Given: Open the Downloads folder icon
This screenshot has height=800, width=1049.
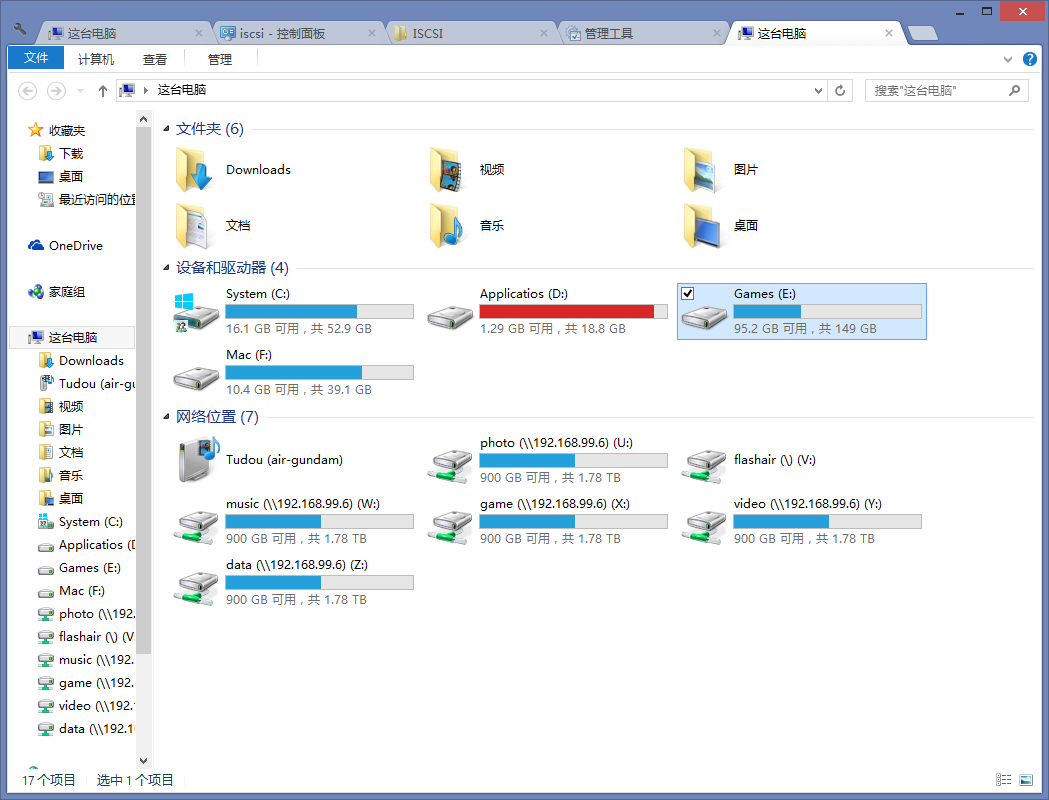Looking at the screenshot, I should pos(195,170).
